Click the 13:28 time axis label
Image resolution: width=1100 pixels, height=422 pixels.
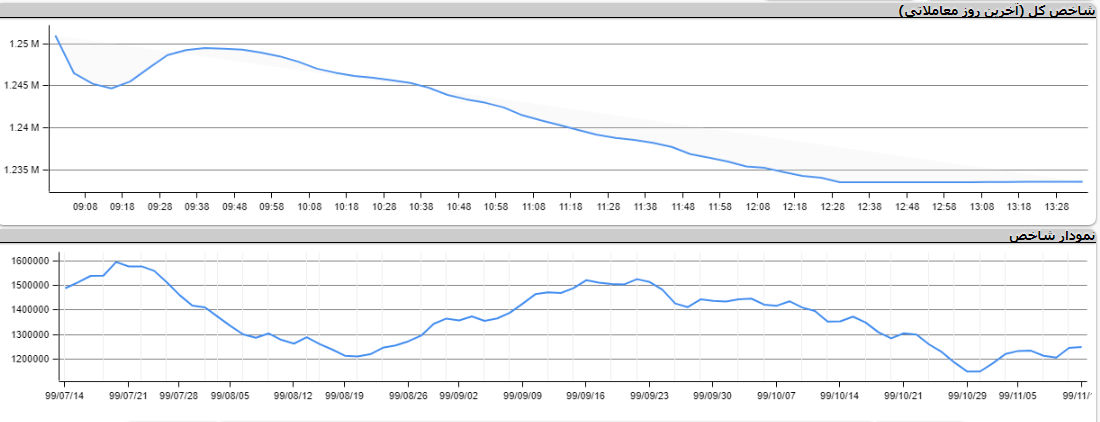pyautogui.click(x=1057, y=207)
